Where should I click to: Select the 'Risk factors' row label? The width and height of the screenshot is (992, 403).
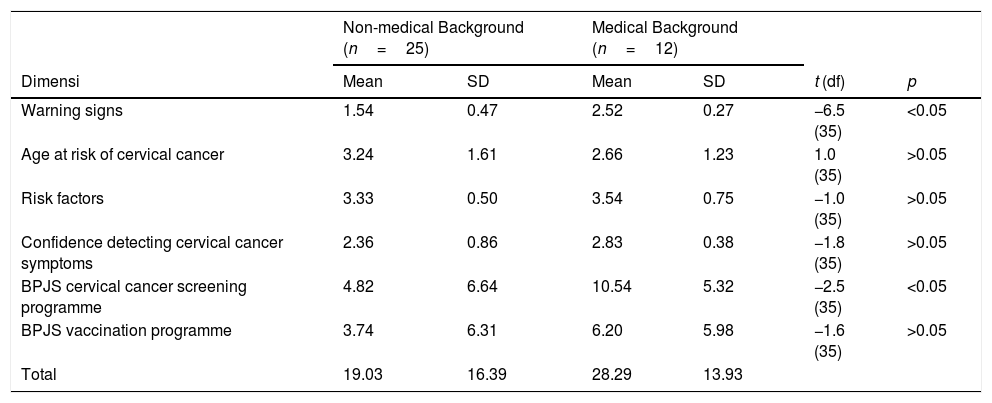[62, 198]
